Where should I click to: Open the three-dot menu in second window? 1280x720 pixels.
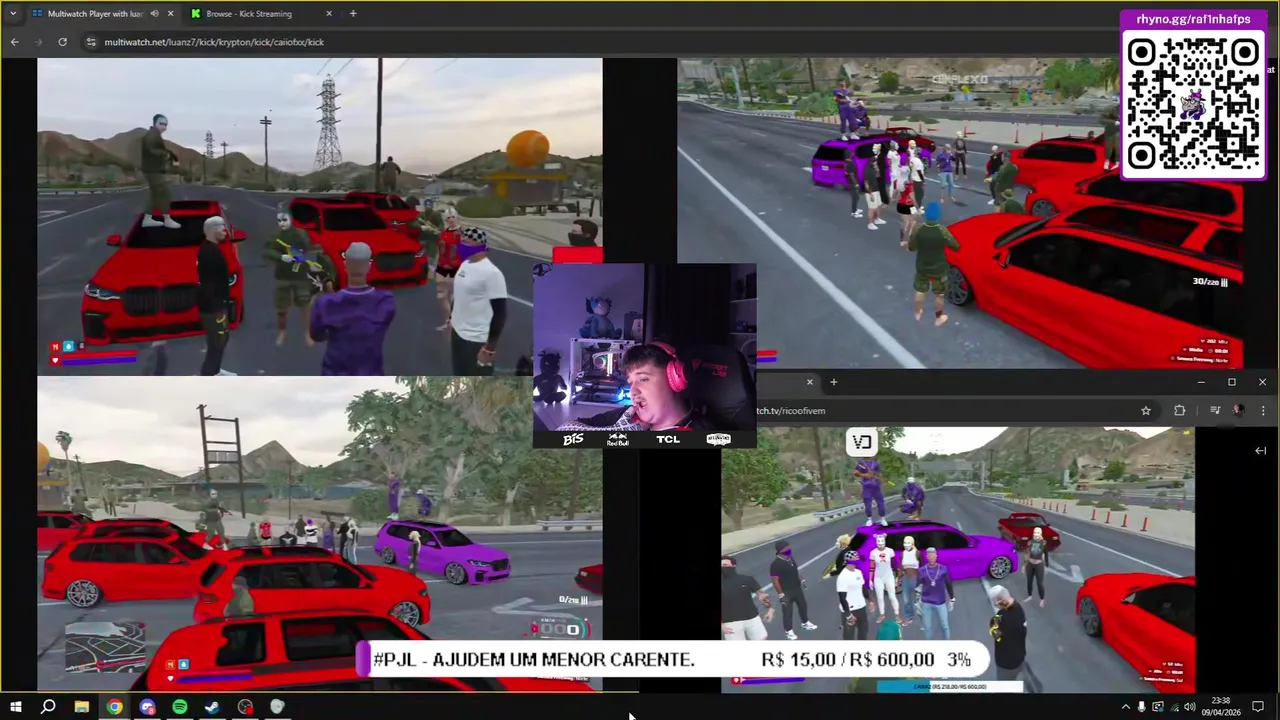pos(1262,410)
